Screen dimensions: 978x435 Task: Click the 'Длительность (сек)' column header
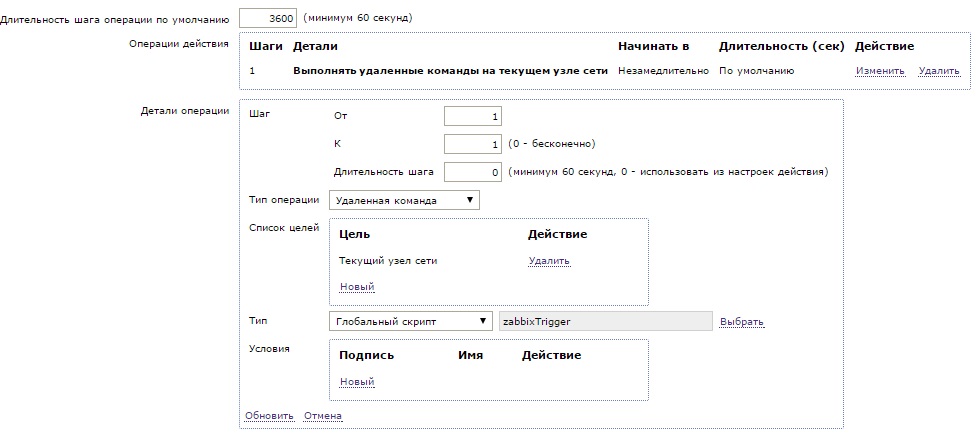pyautogui.click(x=781, y=46)
